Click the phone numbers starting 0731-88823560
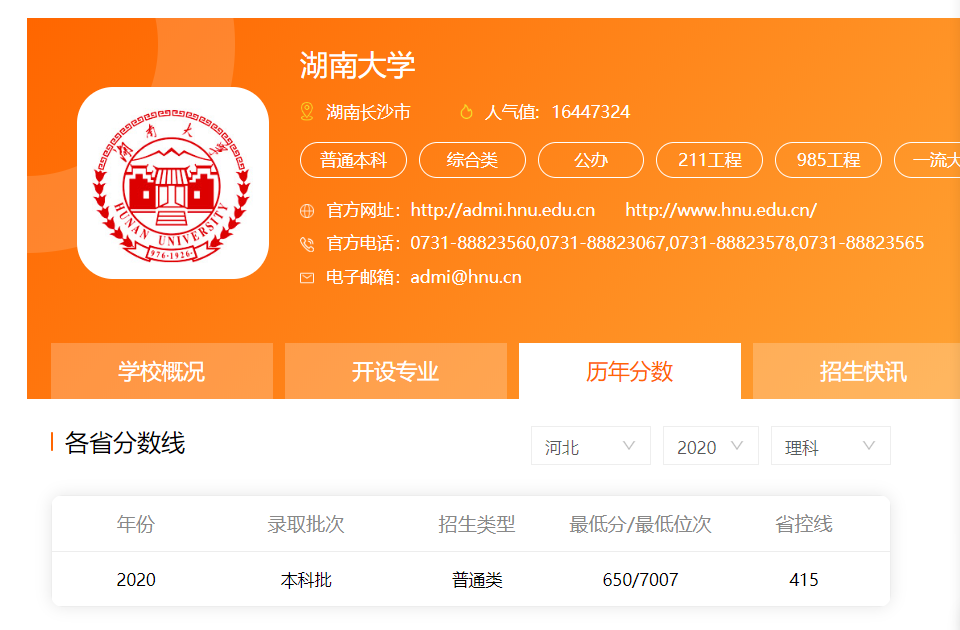Screen dimensions: 960x630 click(667, 243)
